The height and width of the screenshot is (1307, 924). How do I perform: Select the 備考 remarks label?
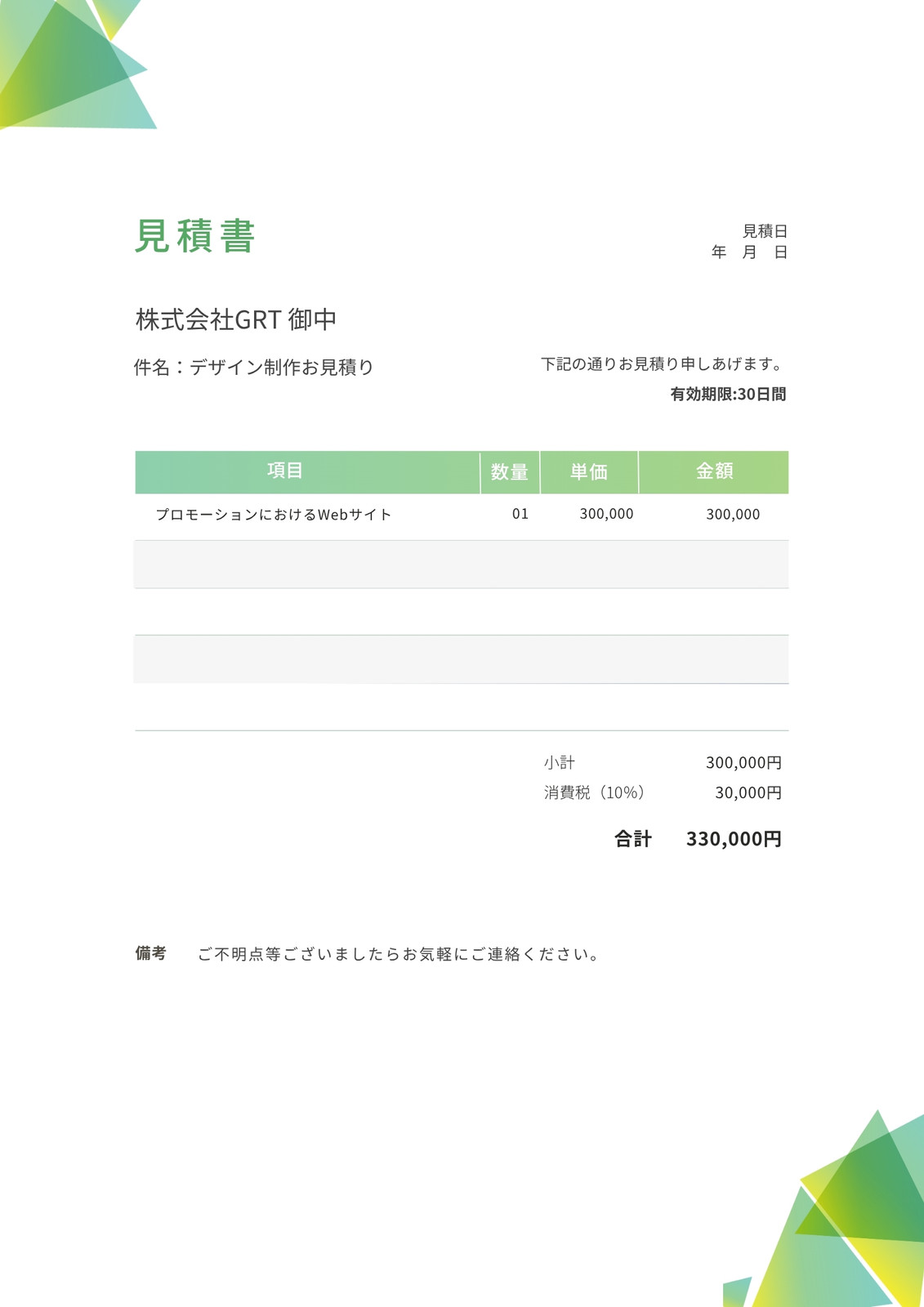(151, 953)
